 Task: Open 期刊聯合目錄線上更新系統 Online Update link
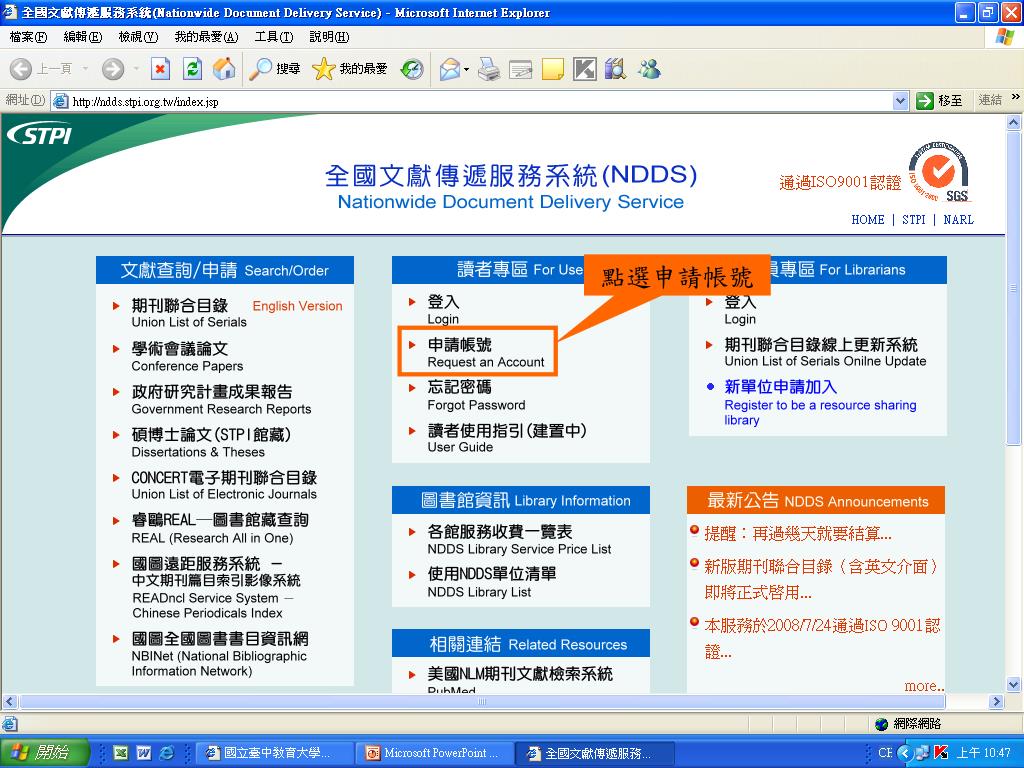pyautogui.click(x=825, y=352)
